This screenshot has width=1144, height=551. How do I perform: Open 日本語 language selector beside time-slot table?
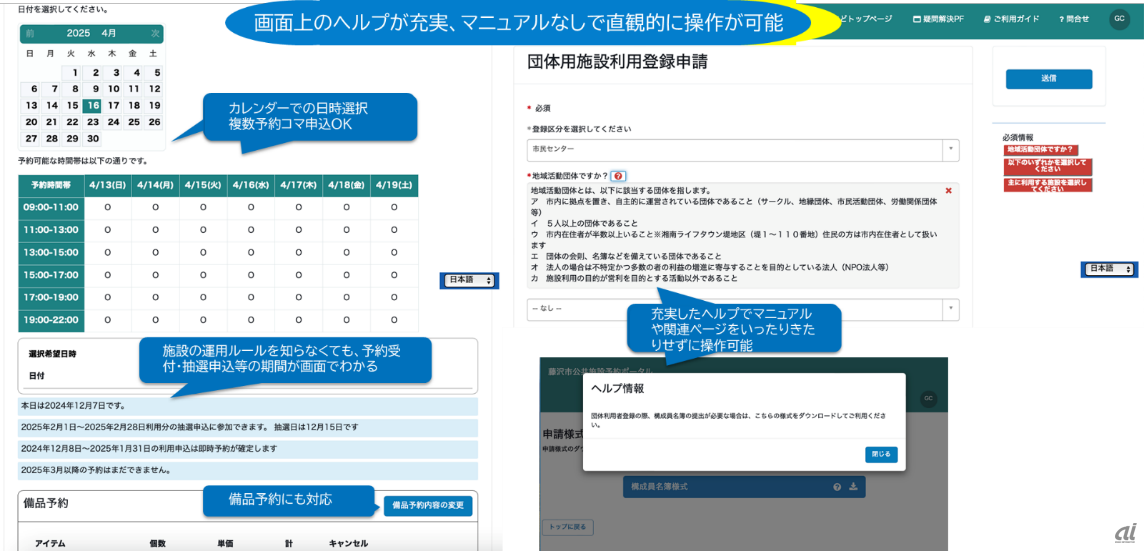[x=471, y=280]
